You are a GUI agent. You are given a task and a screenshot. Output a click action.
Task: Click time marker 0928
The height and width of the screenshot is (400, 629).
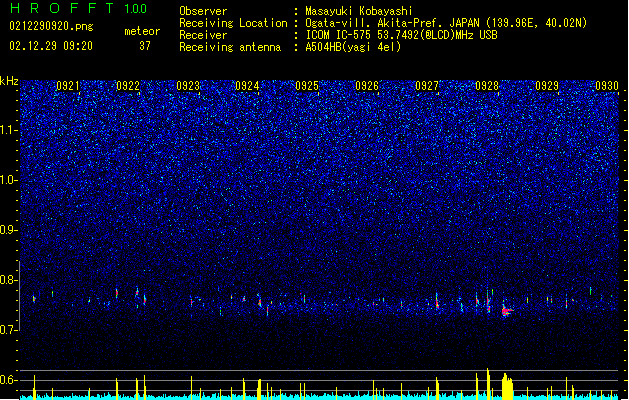pyautogui.click(x=487, y=86)
